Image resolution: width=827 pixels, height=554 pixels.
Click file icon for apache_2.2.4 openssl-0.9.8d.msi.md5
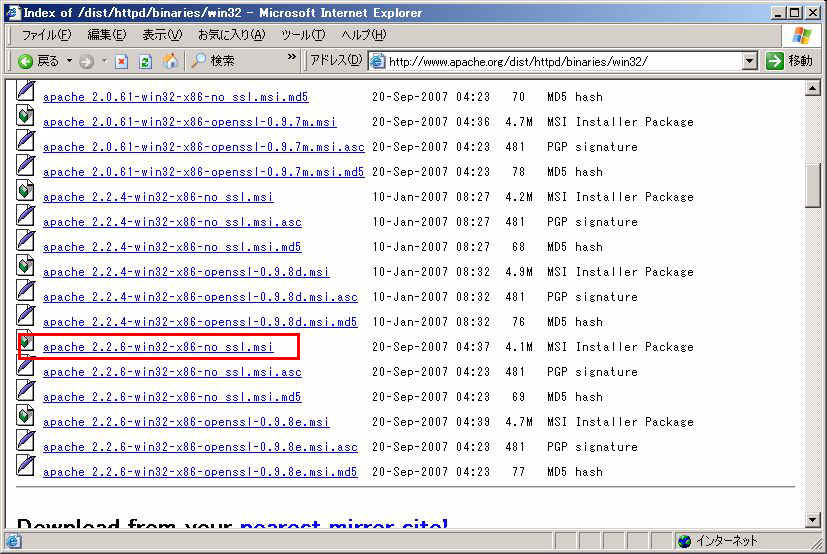(x=25, y=316)
